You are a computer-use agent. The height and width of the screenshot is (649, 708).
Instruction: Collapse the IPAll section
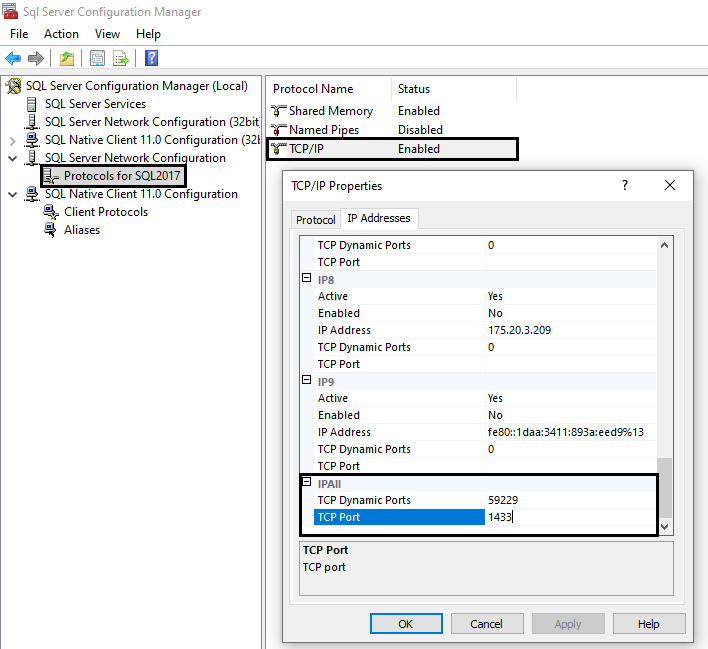[307, 482]
